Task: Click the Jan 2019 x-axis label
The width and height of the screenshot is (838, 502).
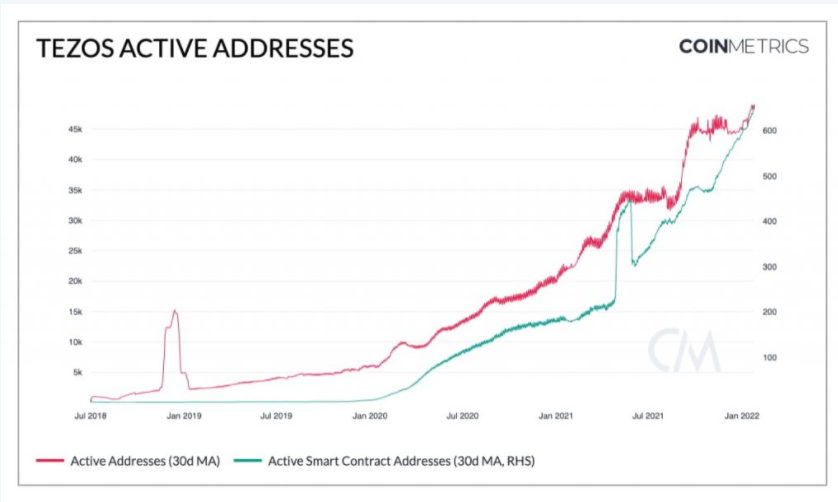Action: click(184, 416)
